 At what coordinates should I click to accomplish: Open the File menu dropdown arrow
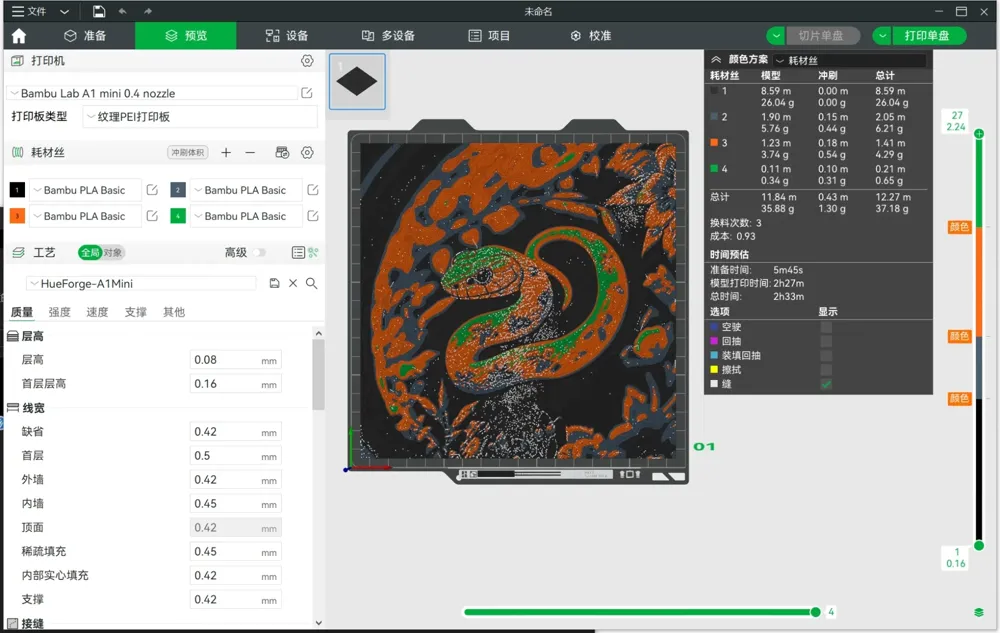click(x=64, y=11)
